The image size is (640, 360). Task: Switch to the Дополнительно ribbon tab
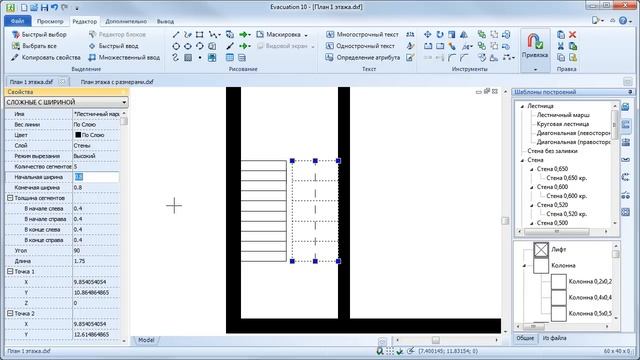coord(126,21)
